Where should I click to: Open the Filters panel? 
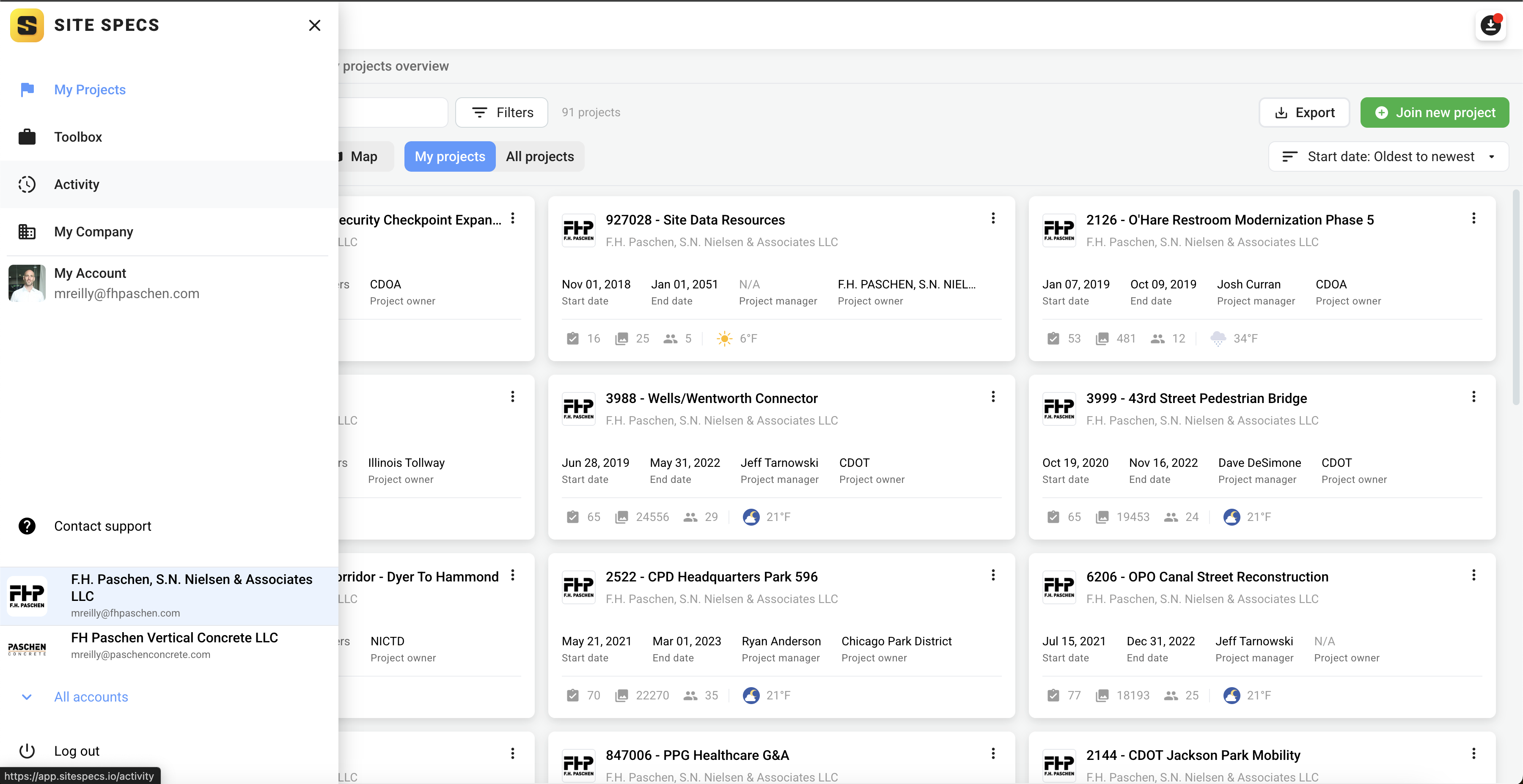(502, 112)
